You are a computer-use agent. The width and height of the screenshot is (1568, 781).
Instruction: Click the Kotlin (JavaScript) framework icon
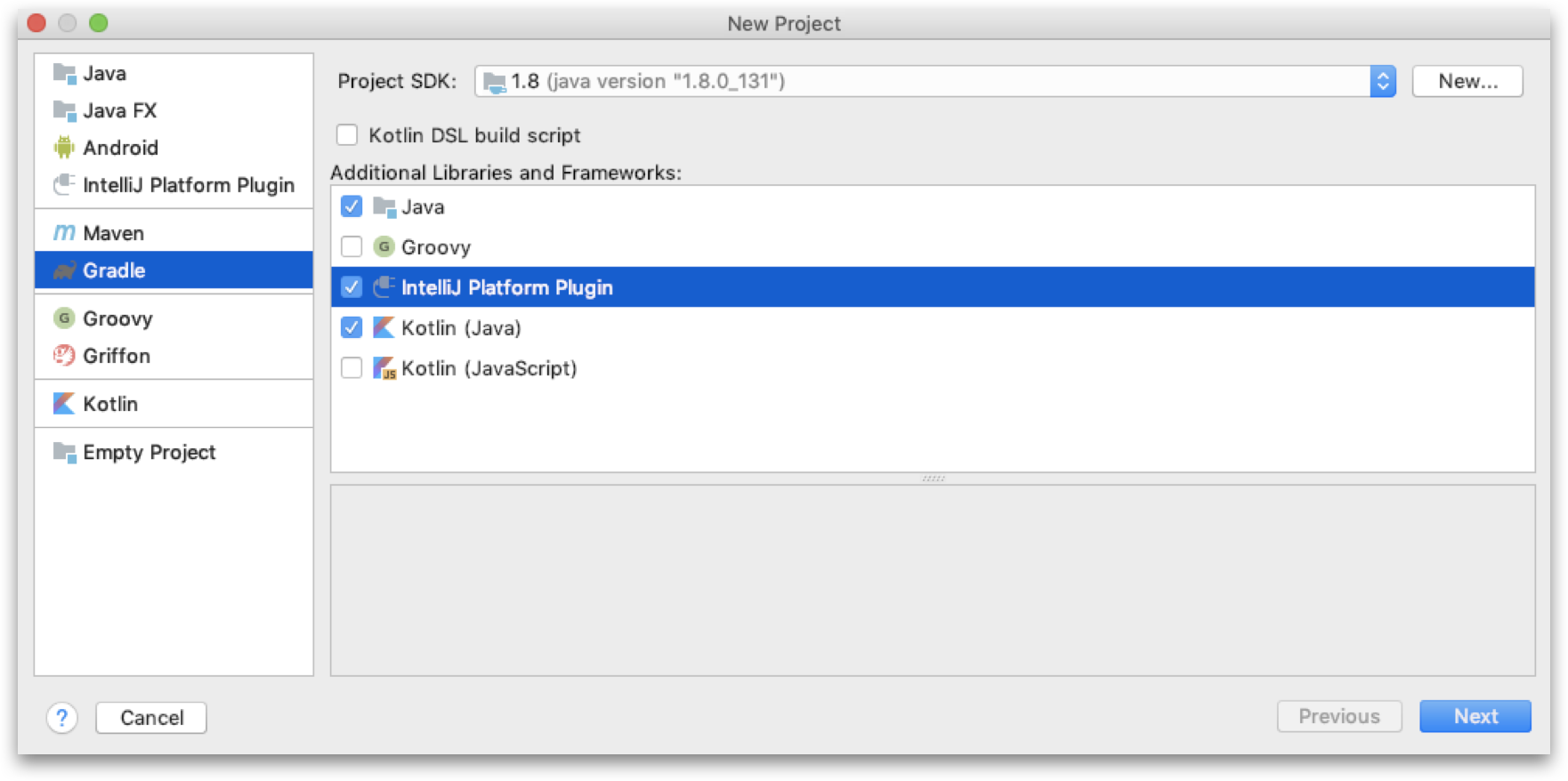coord(384,368)
